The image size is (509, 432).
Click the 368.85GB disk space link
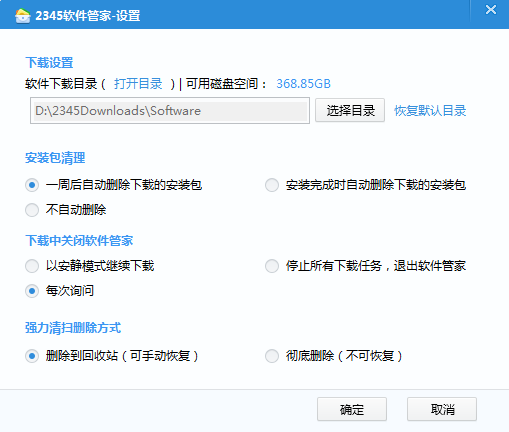(303, 84)
